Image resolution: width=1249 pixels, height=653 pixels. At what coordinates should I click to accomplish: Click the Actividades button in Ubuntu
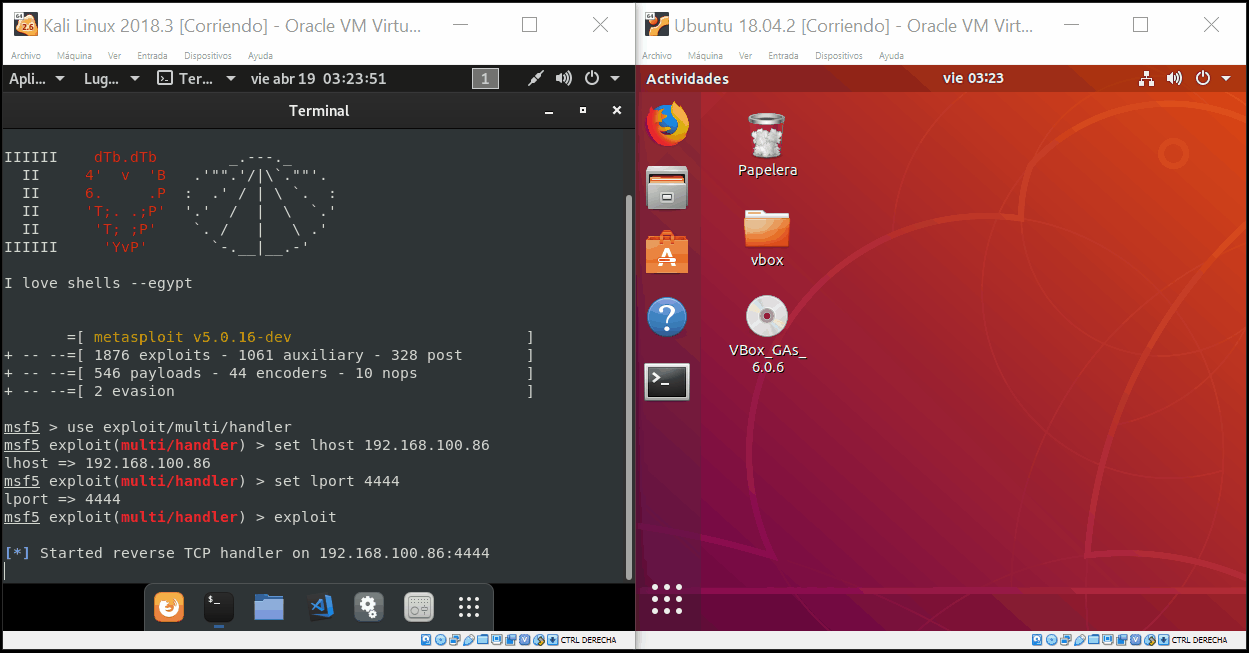point(687,78)
